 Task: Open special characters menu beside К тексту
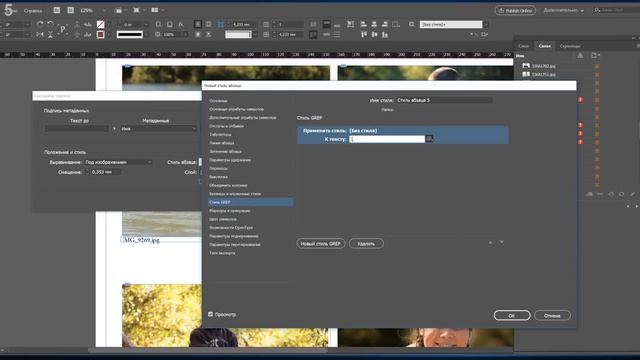429,139
